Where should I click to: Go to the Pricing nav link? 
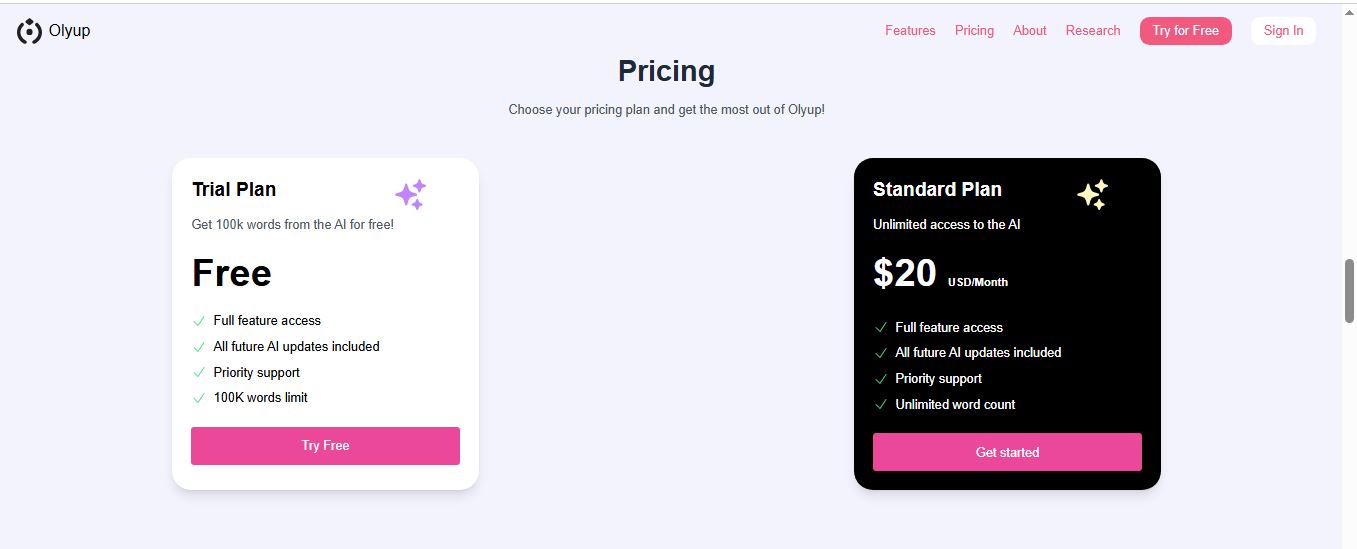point(974,31)
